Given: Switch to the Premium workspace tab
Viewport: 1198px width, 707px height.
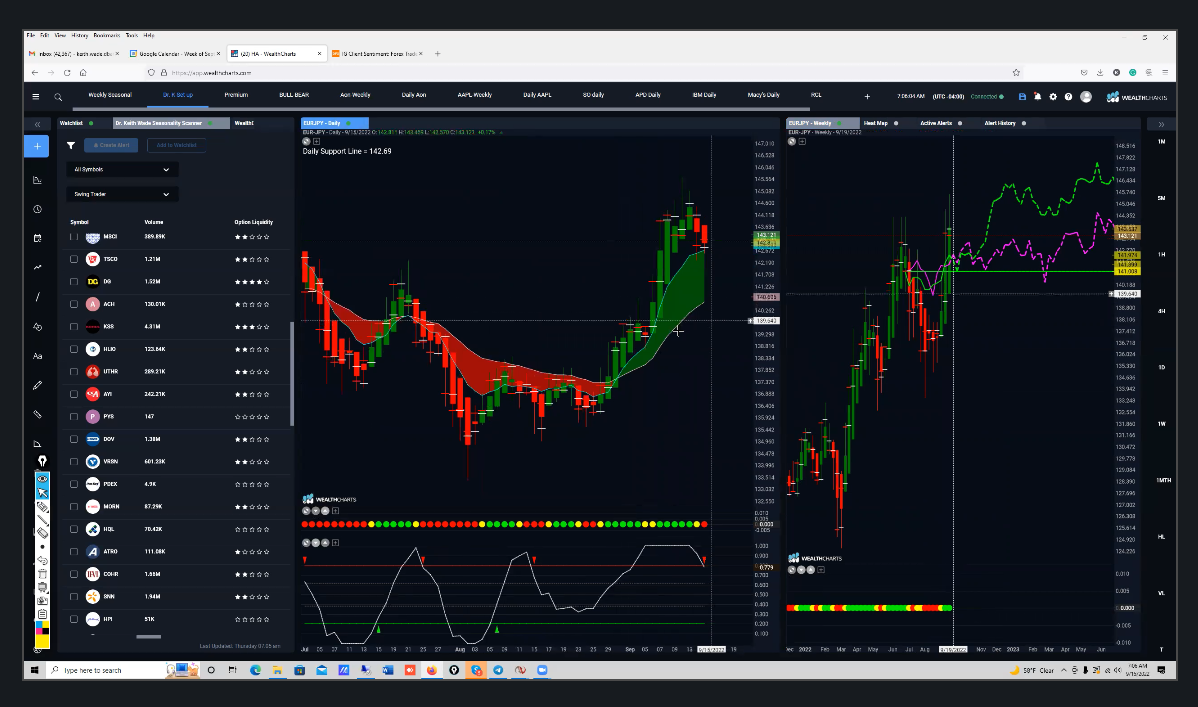Looking at the screenshot, I should (236, 95).
